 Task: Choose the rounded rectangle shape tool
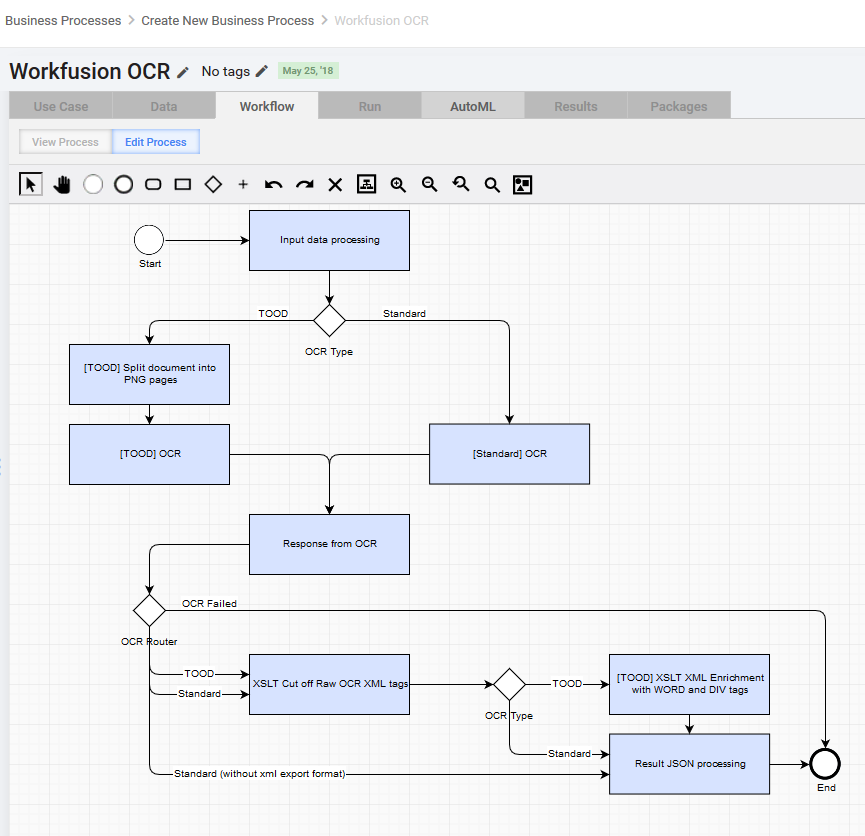[x=153, y=184]
